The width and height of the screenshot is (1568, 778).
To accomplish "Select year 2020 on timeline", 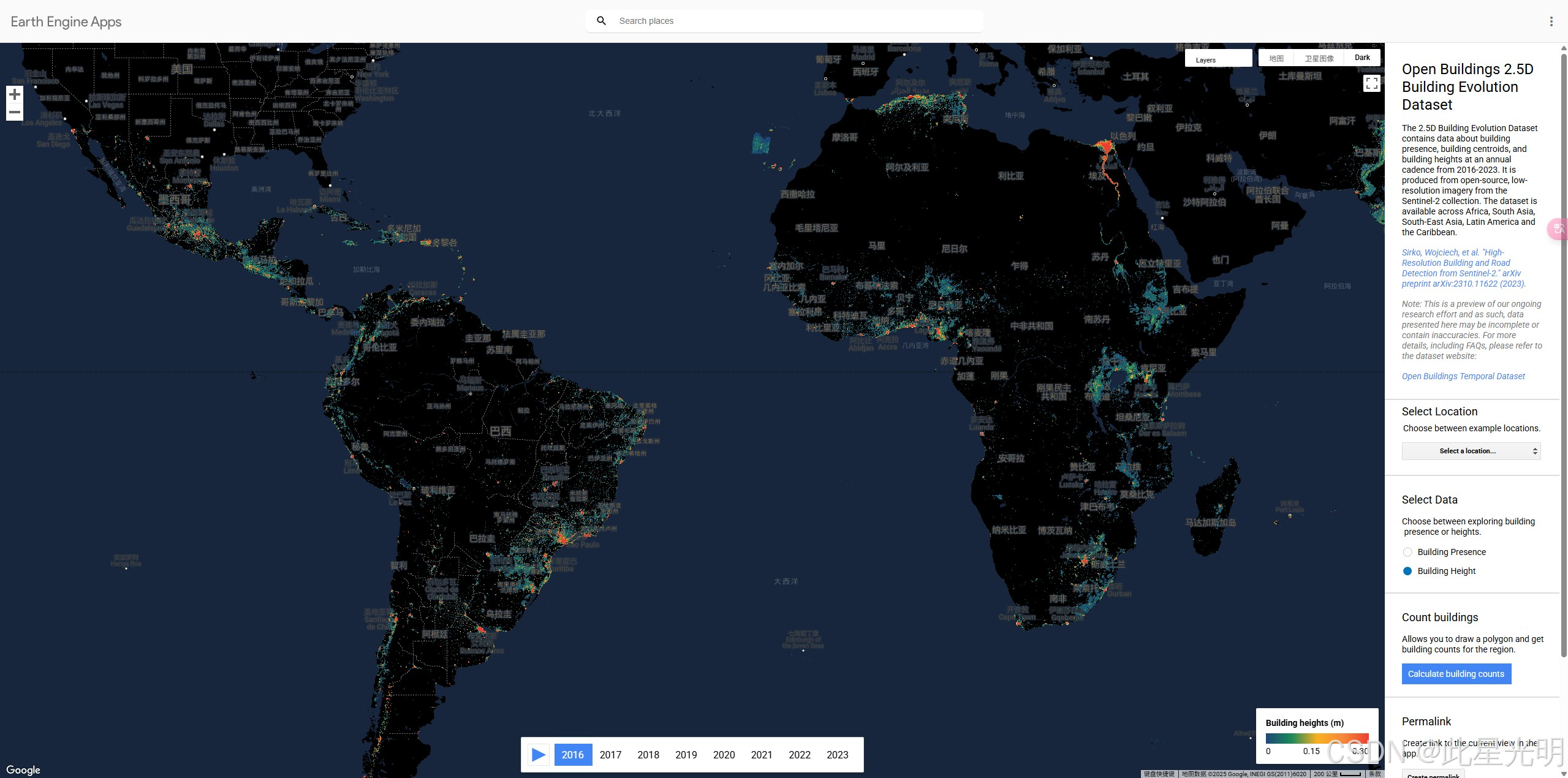I will [x=724, y=755].
